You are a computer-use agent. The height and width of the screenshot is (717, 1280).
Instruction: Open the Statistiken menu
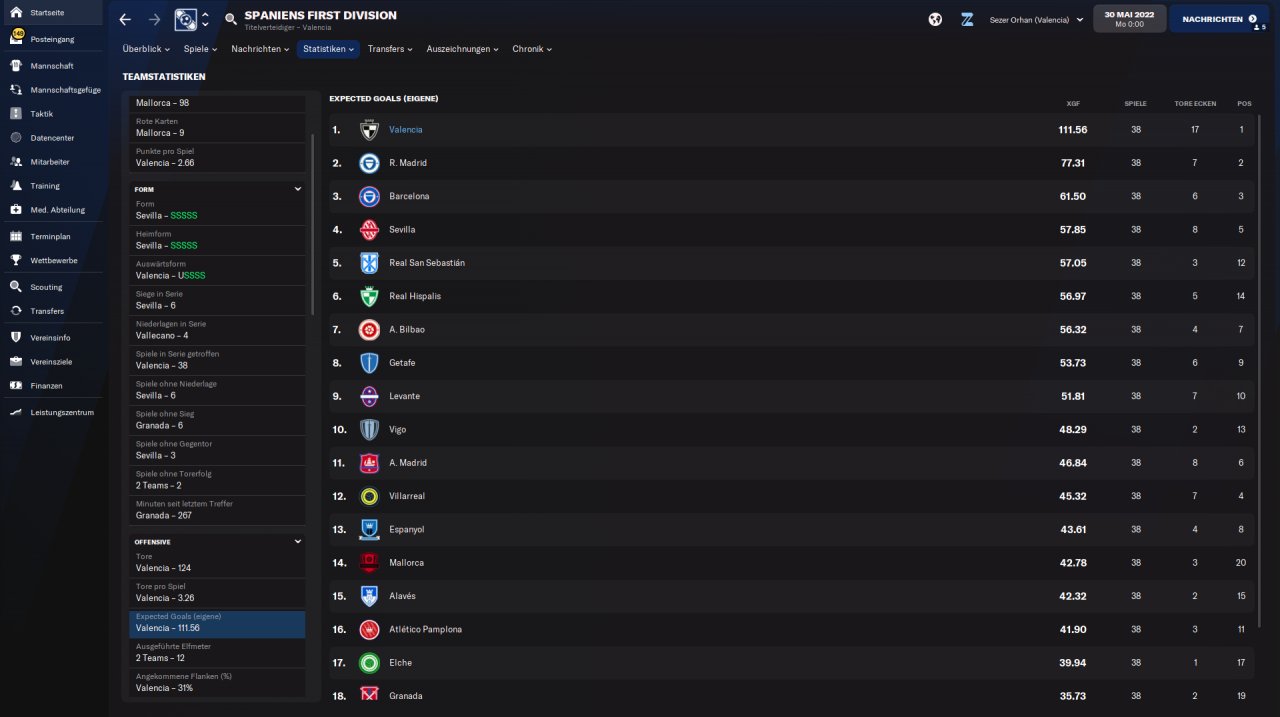pyautogui.click(x=328, y=49)
